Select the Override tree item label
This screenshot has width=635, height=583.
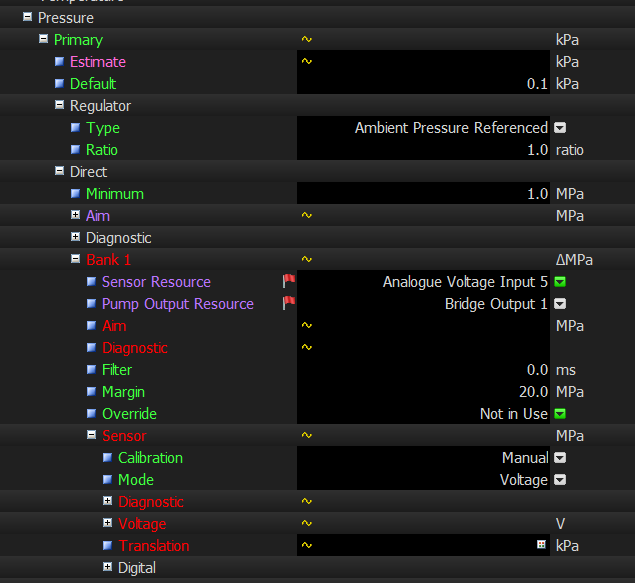(129, 414)
